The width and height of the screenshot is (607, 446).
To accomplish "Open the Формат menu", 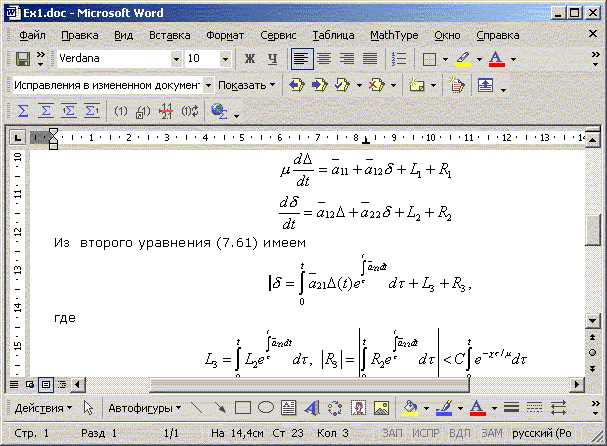I will (224, 34).
